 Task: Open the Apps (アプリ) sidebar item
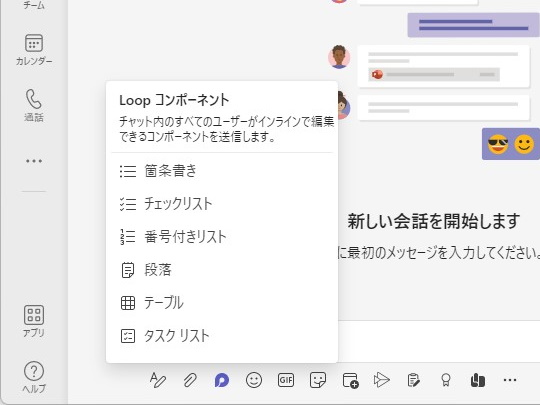[34, 321]
